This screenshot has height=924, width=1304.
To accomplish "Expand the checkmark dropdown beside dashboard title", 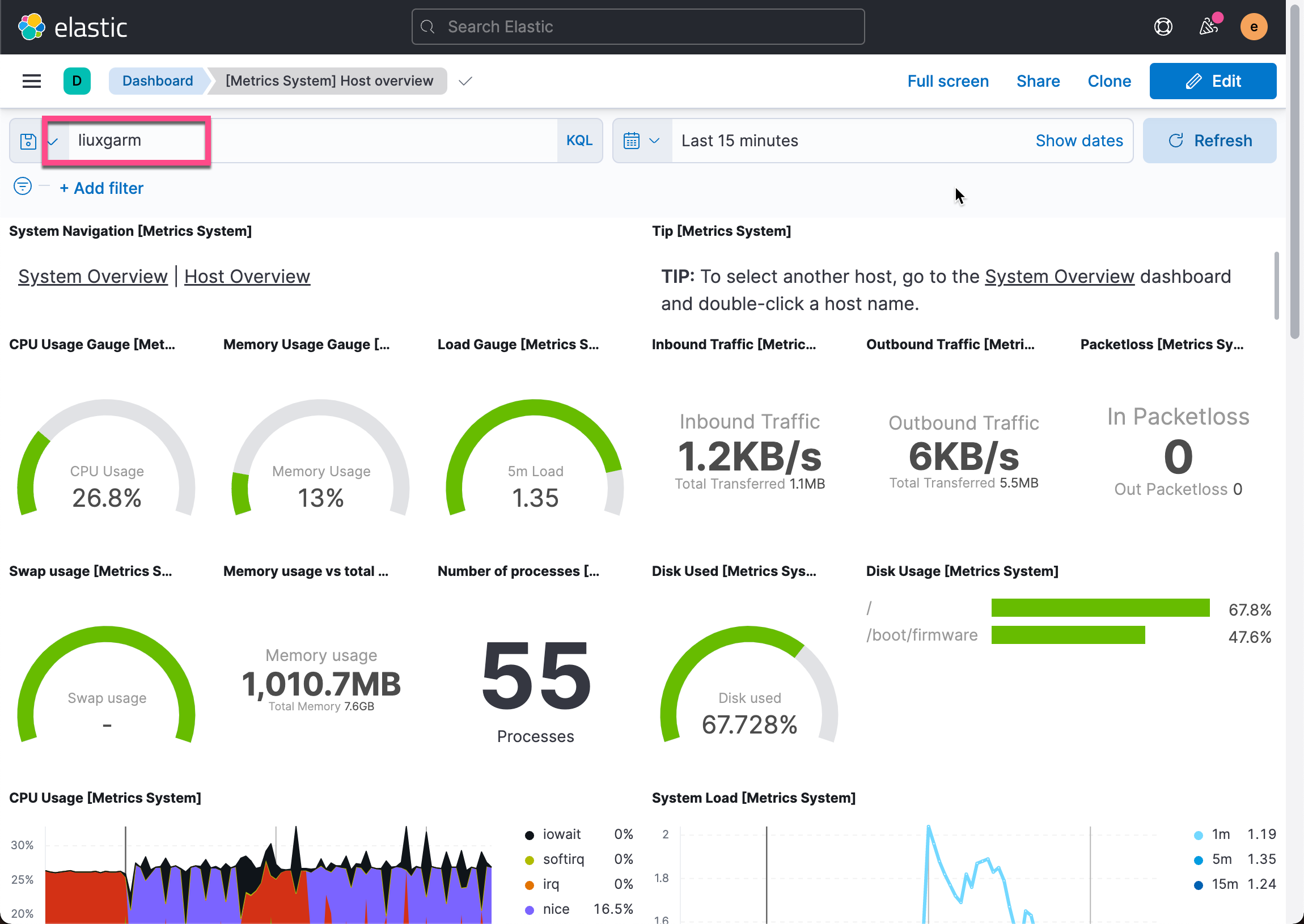I will point(465,81).
